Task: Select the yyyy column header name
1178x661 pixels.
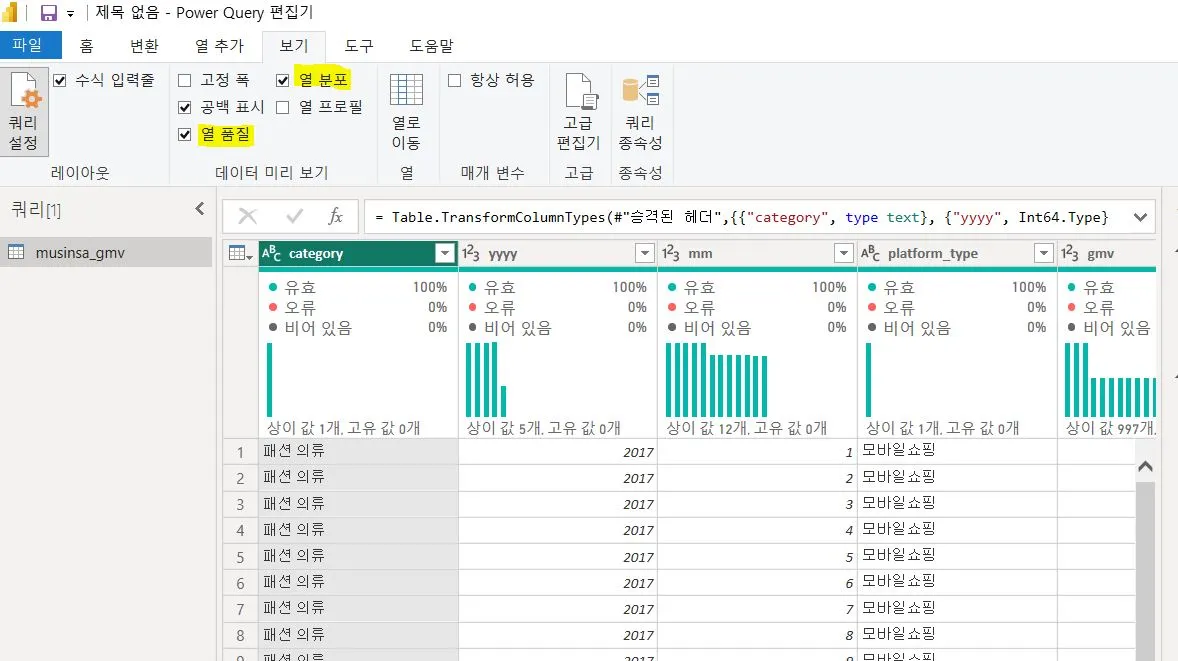Action: click(x=503, y=254)
